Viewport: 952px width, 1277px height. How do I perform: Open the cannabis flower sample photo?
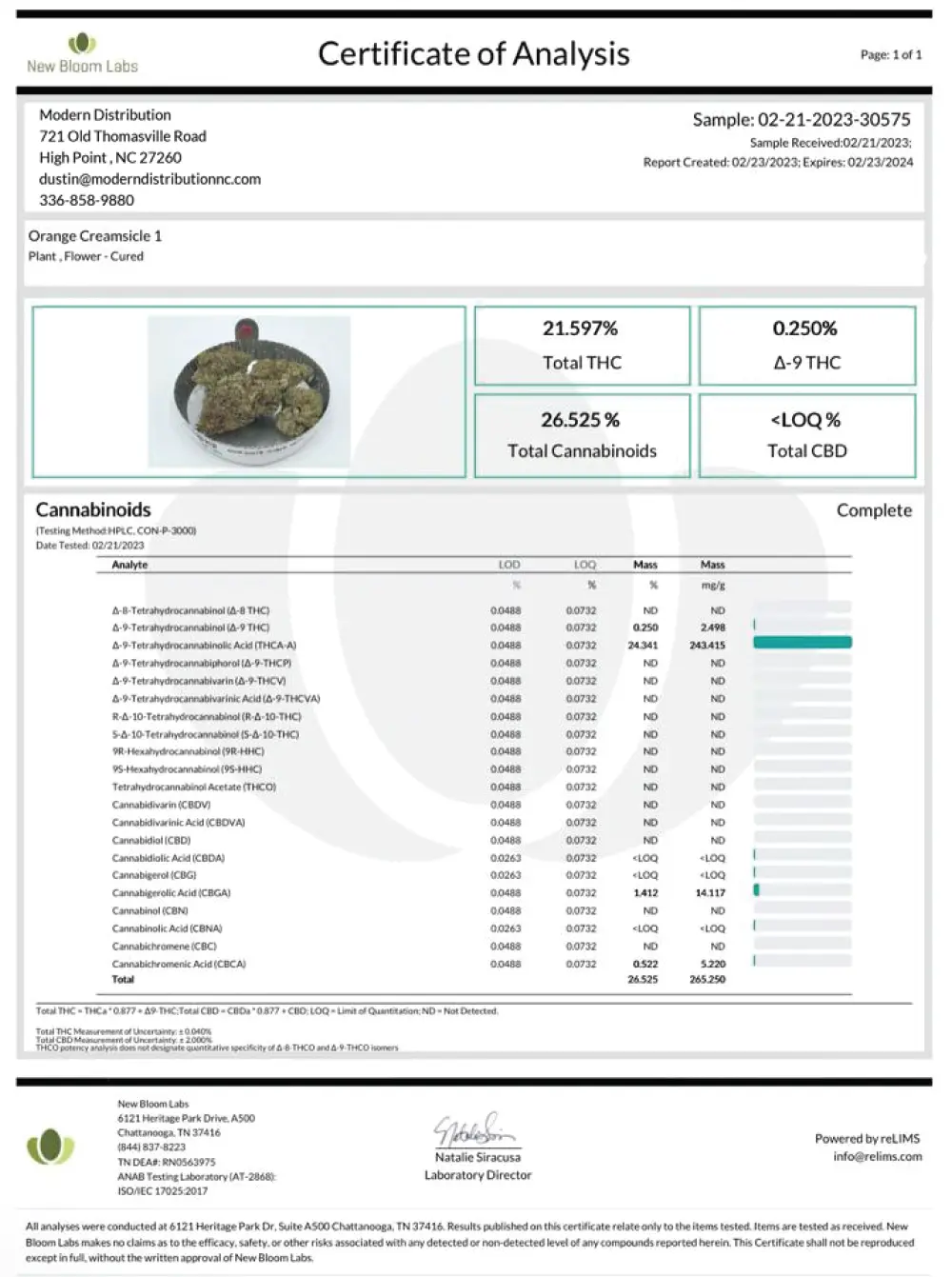click(x=249, y=391)
